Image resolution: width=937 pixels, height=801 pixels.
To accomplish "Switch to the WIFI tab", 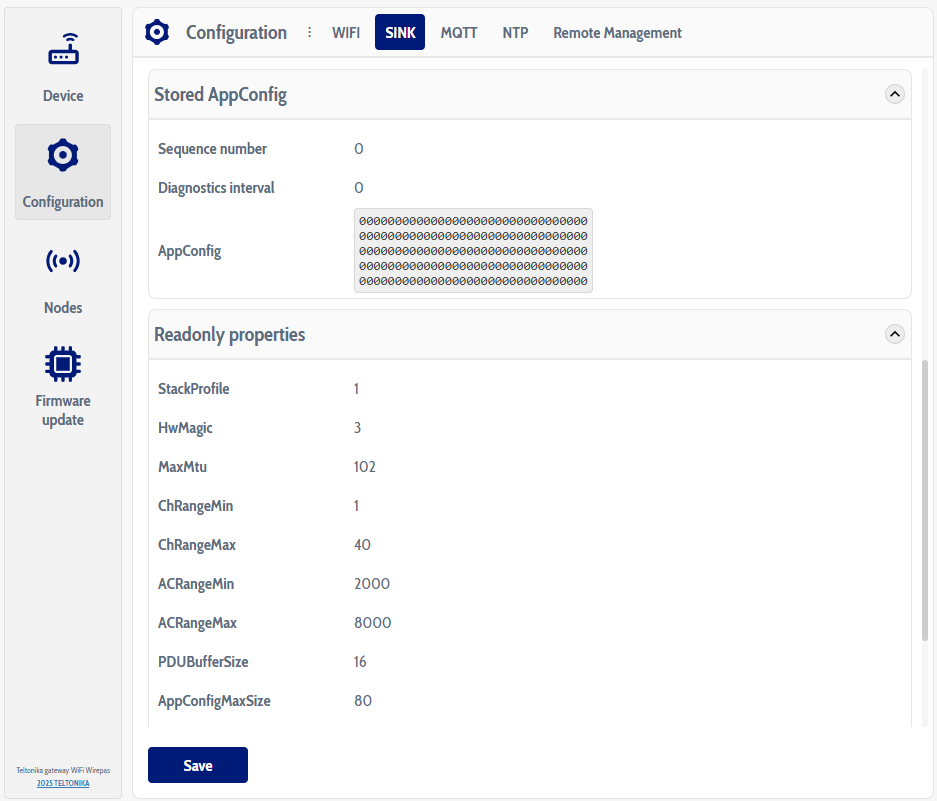I will (x=346, y=32).
